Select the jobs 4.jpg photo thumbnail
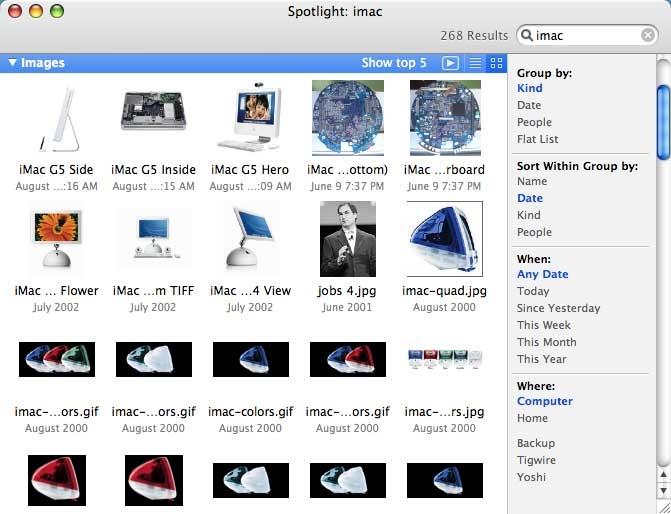 pos(347,239)
